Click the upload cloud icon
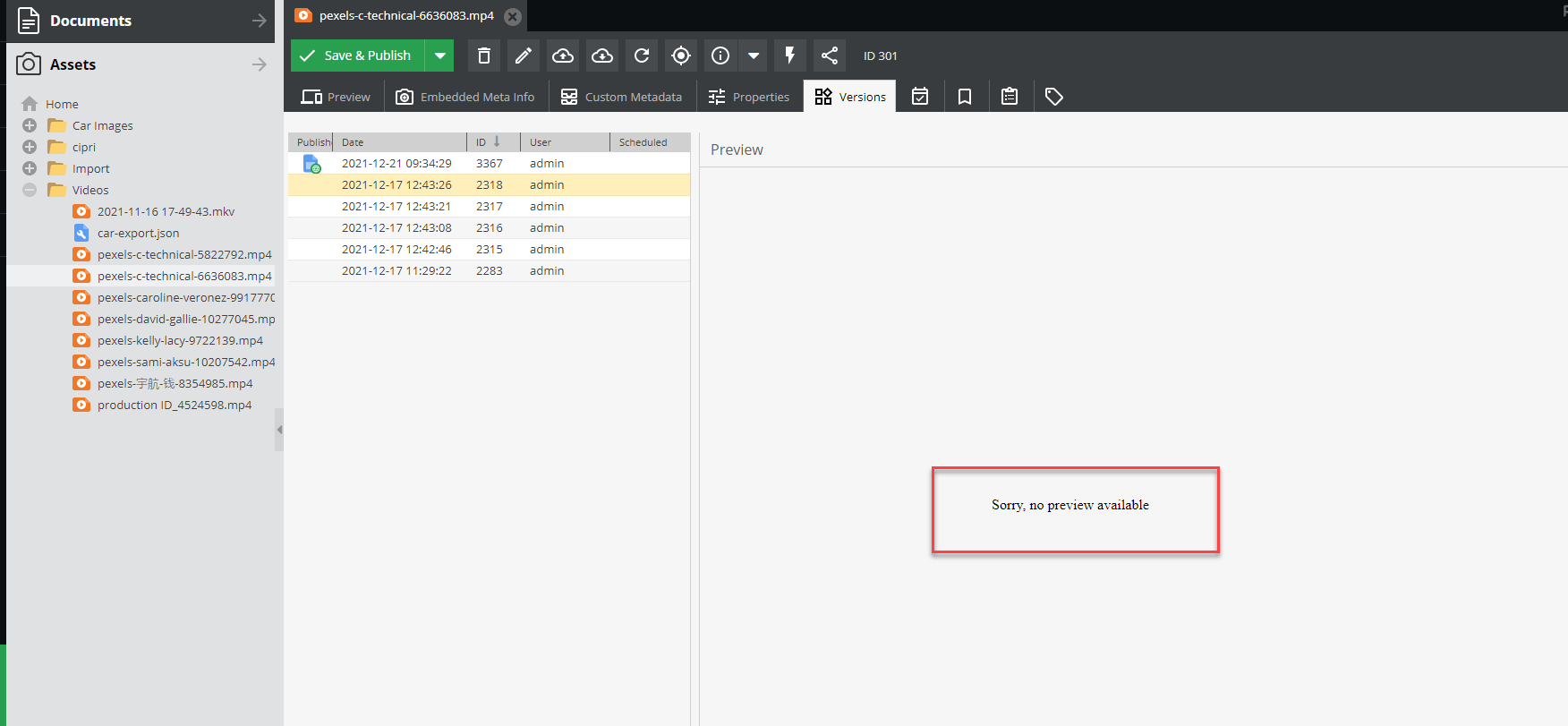This screenshot has width=1568, height=726. tap(563, 56)
